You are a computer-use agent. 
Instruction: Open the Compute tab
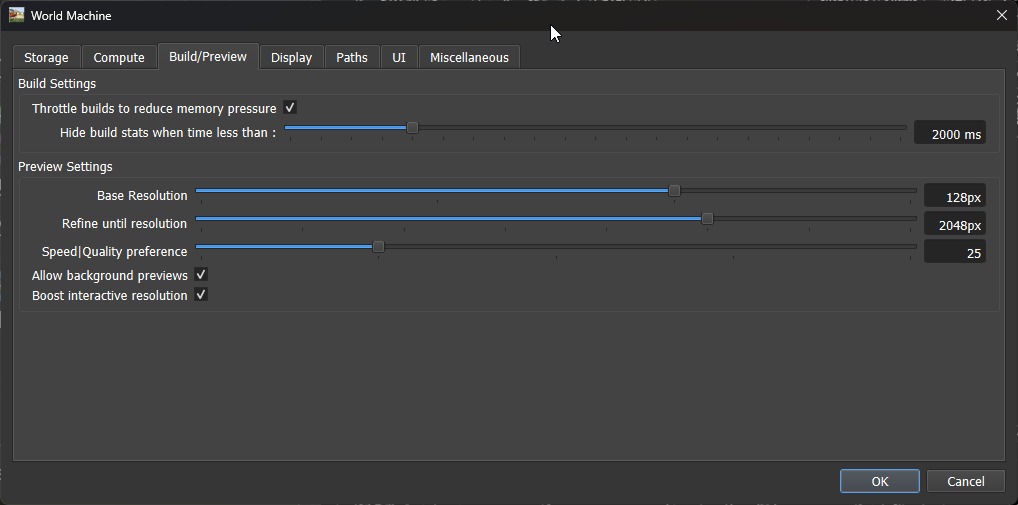pos(119,58)
